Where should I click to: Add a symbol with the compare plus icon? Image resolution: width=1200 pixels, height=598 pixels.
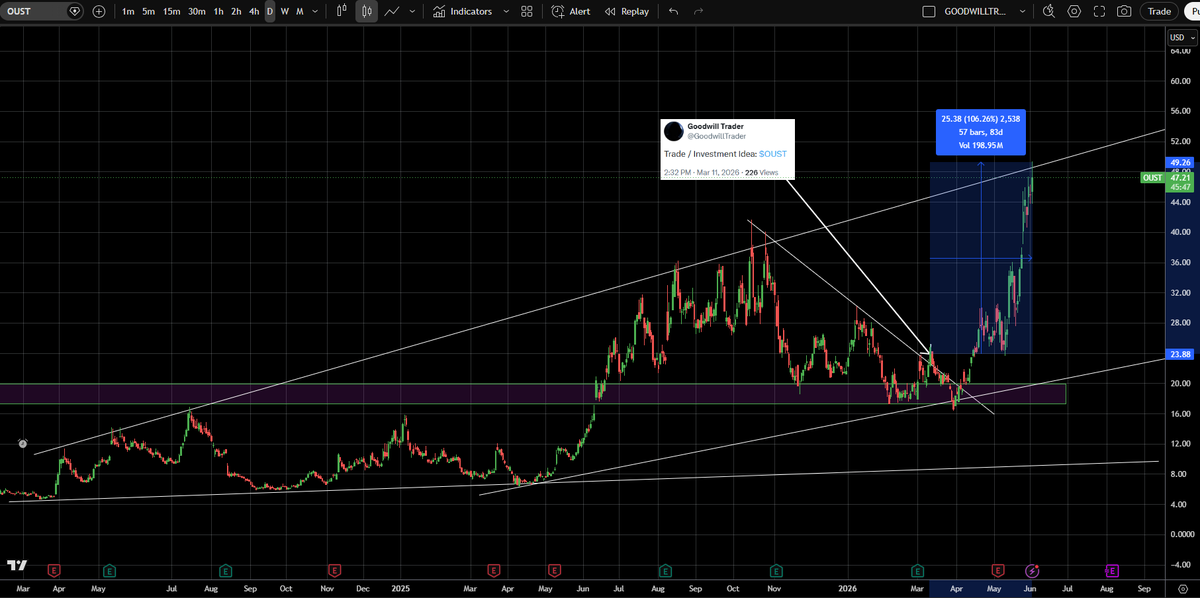[x=98, y=12]
